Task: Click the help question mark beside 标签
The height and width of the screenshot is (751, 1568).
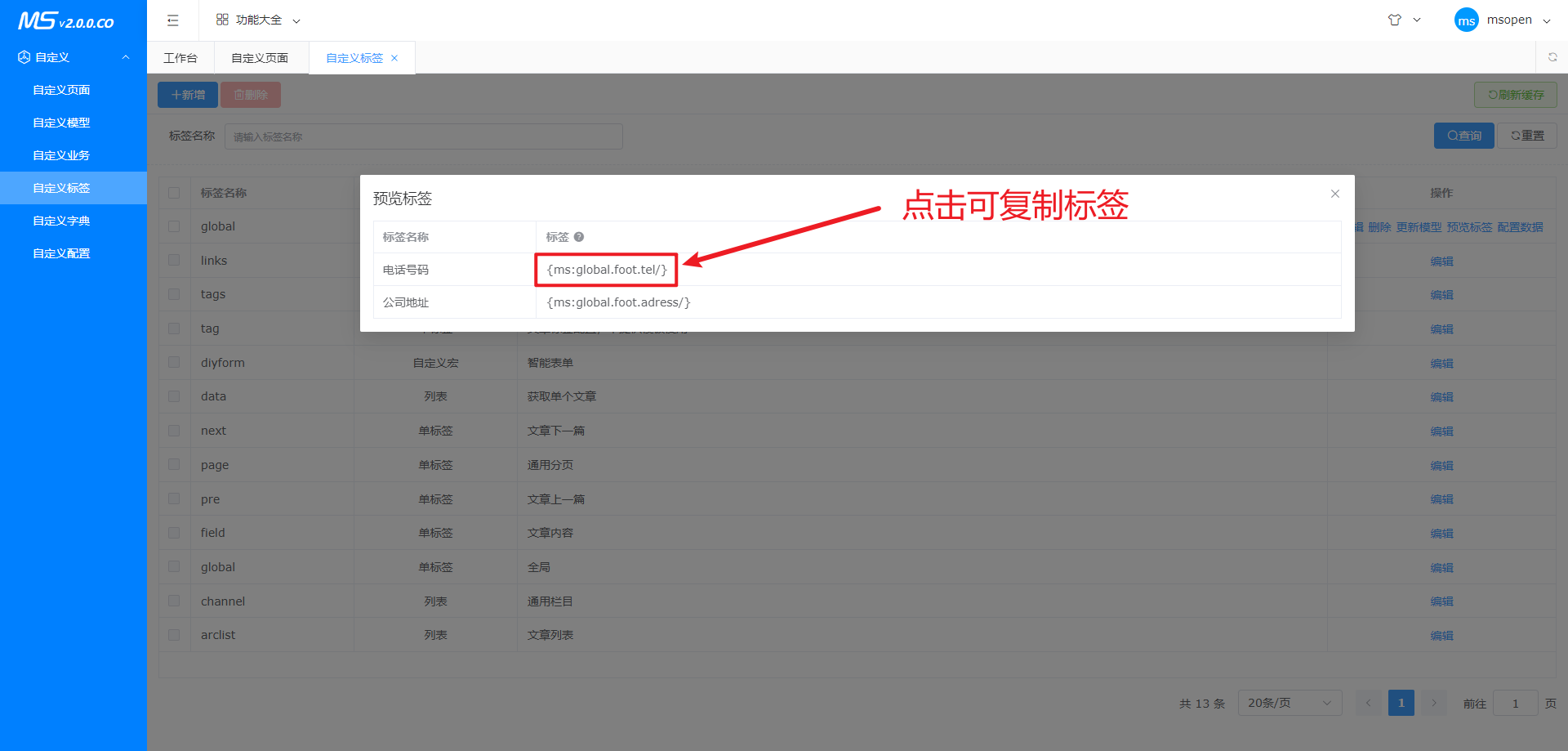Action: [x=579, y=237]
